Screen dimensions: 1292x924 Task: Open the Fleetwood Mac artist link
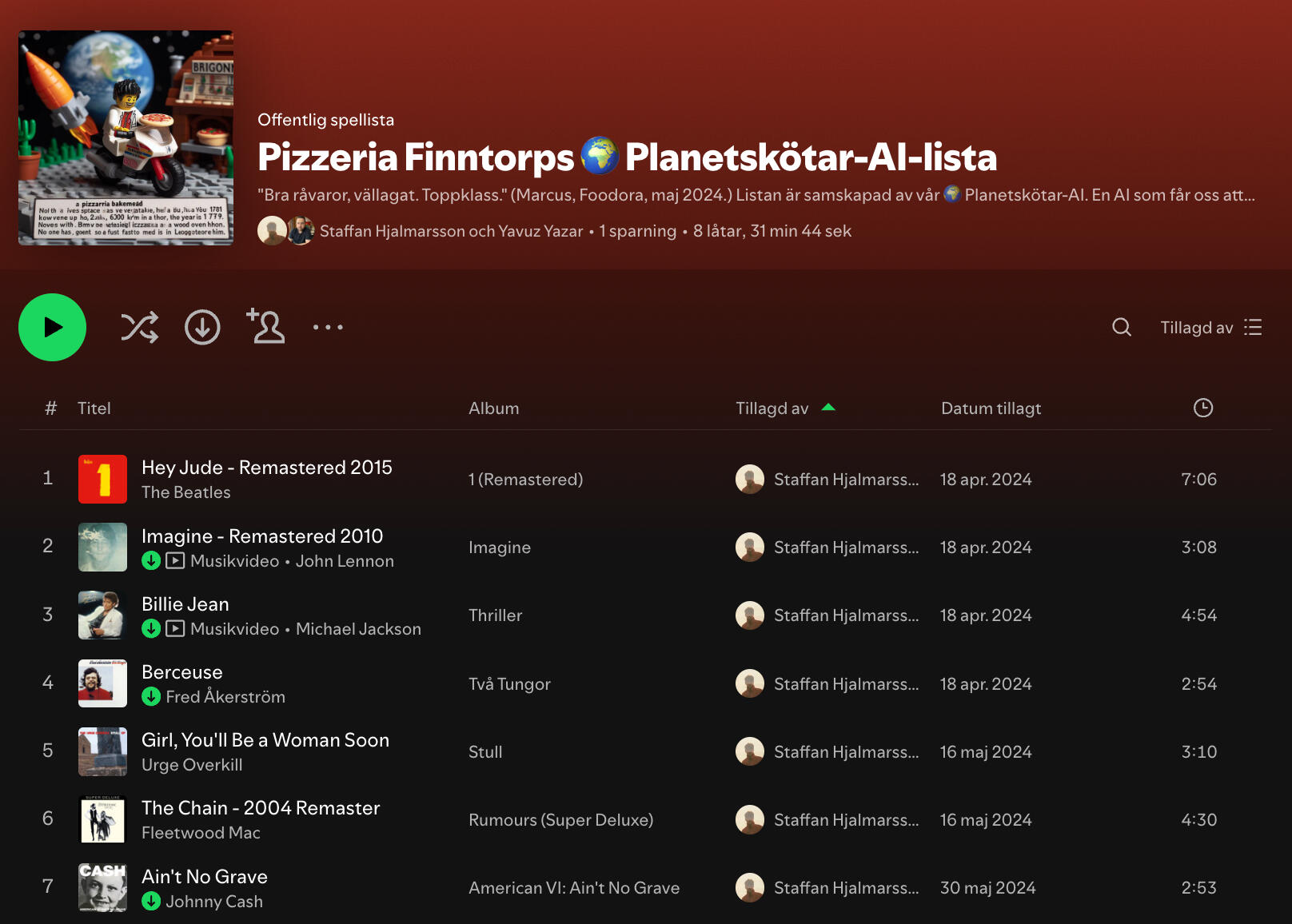(201, 833)
